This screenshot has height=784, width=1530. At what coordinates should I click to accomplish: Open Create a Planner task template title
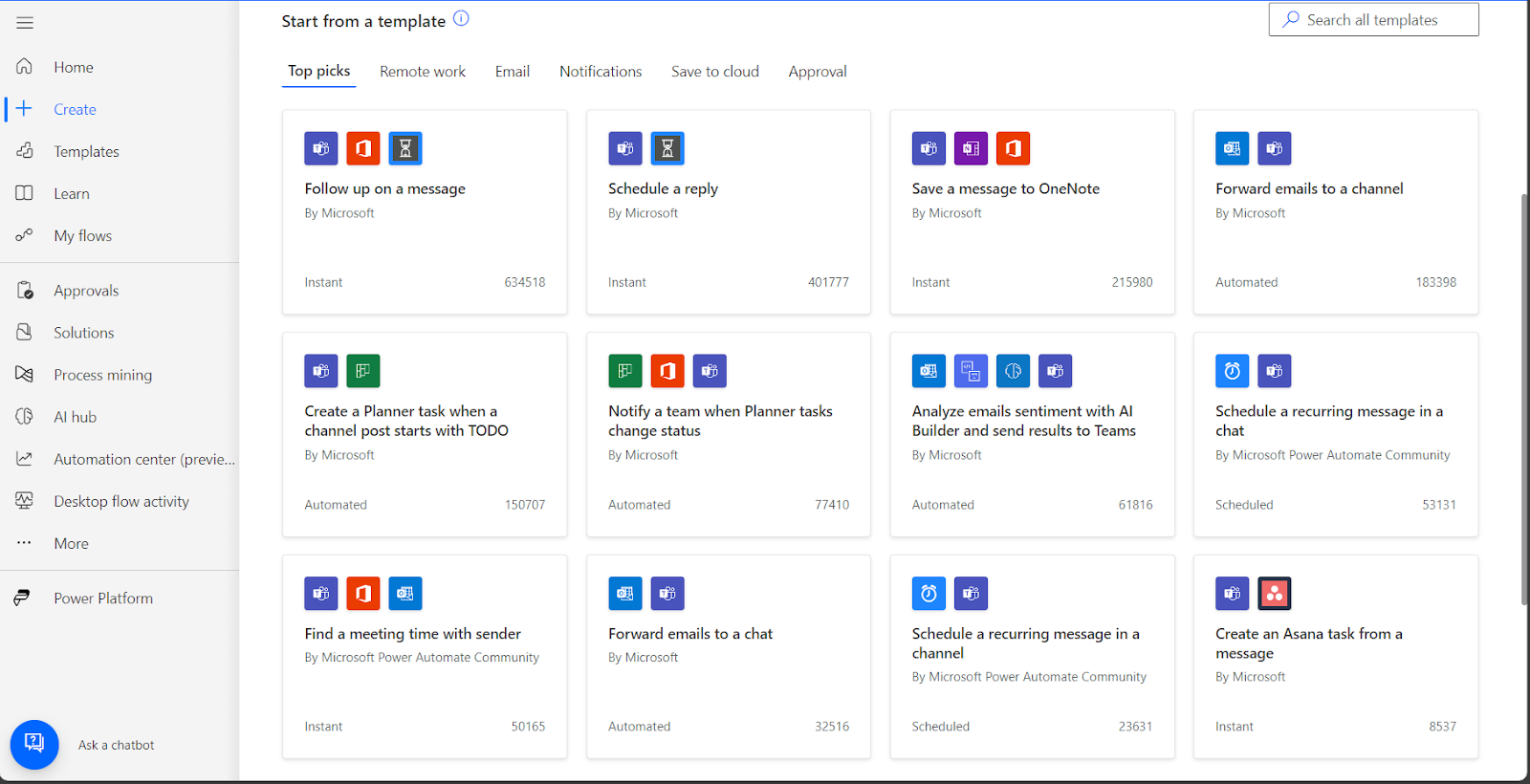tap(406, 421)
